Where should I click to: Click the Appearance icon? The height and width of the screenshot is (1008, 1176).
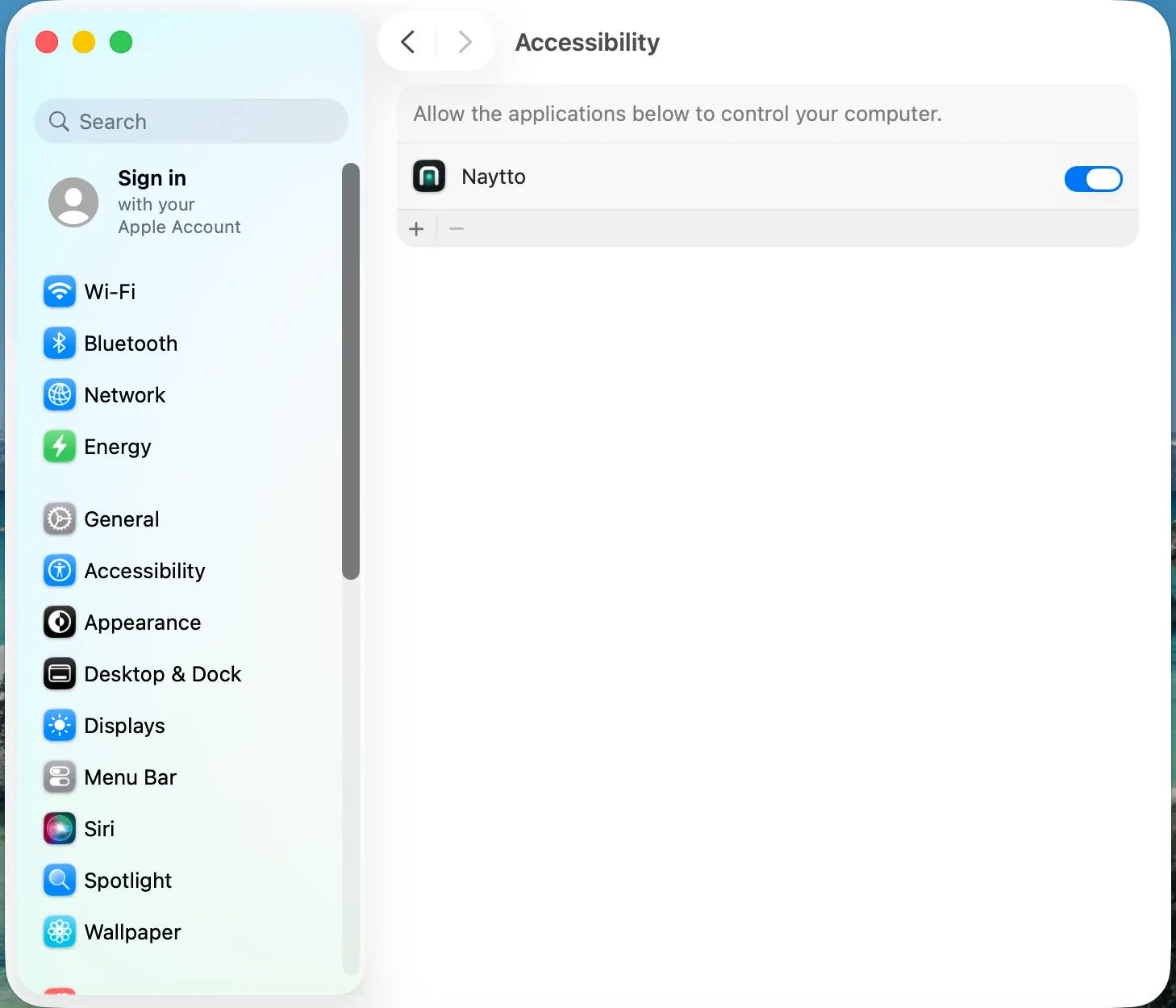[60, 623]
